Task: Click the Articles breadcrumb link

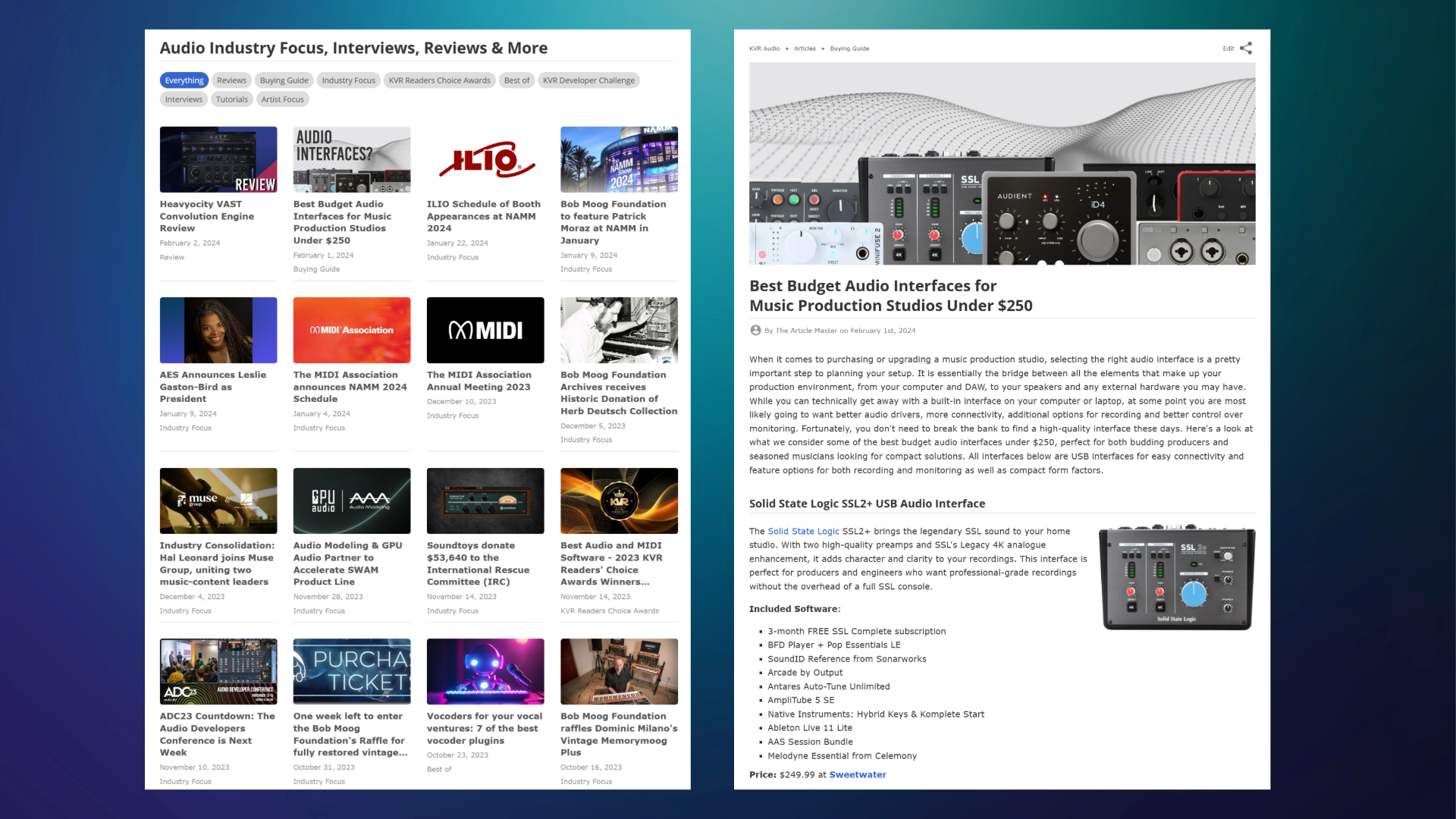Action: click(805, 49)
